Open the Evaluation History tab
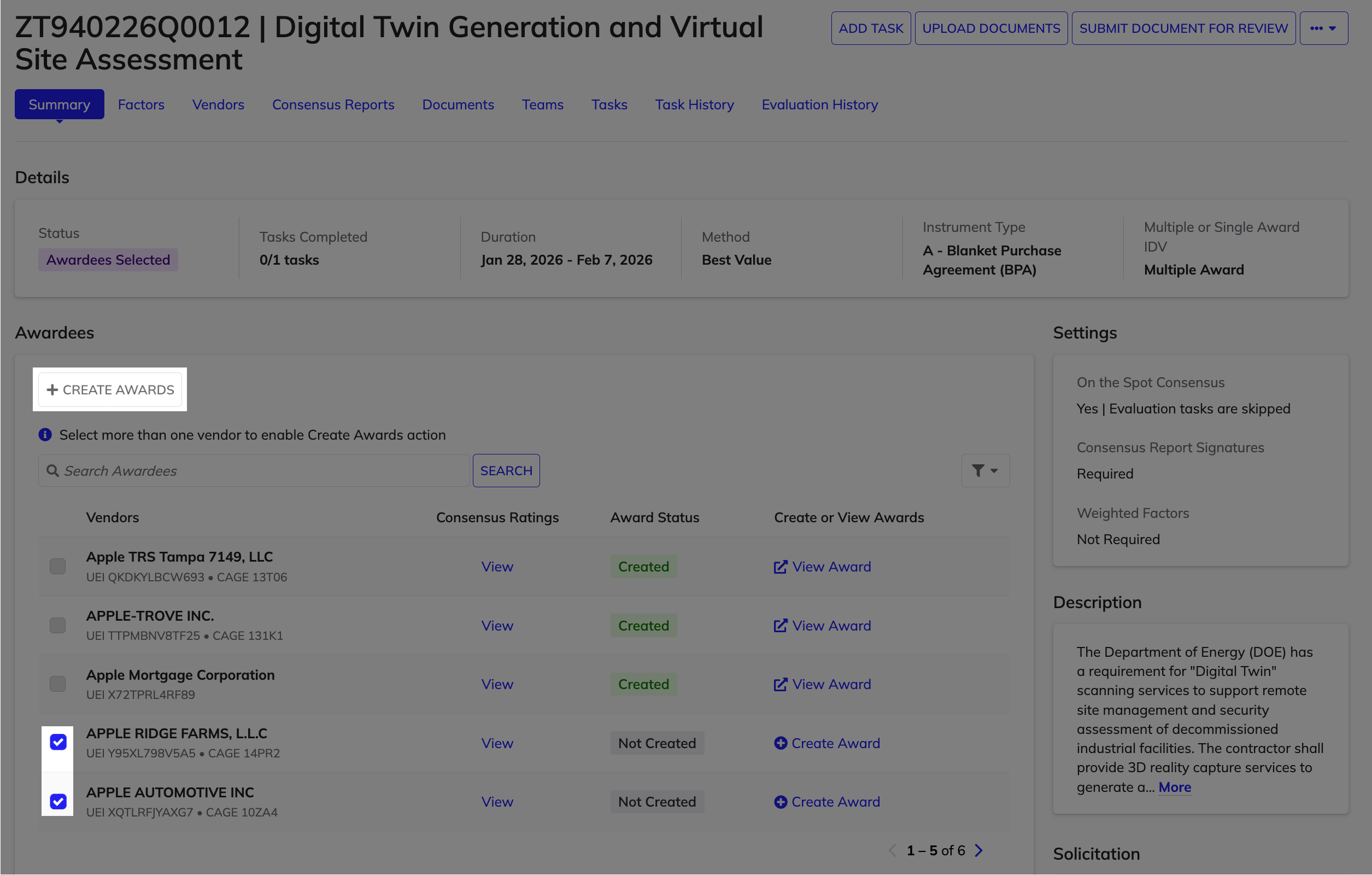This screenshot has height=875, width=1372. [819, 104]
